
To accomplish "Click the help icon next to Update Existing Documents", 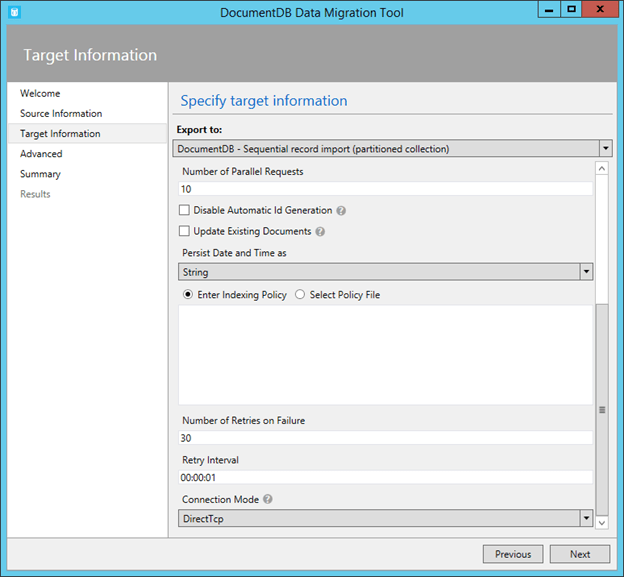I will click(x=320, y=231).
